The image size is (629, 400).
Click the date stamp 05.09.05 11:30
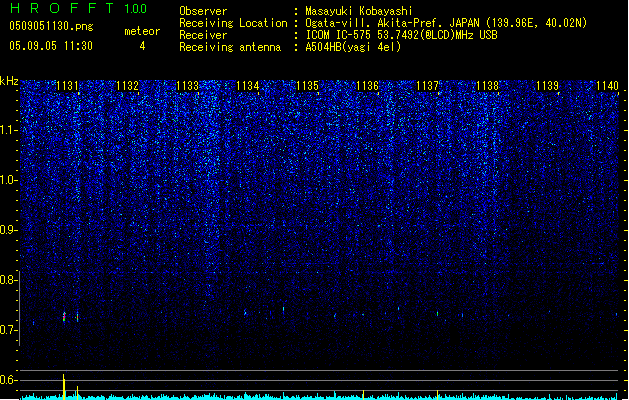tap(51, 45)
